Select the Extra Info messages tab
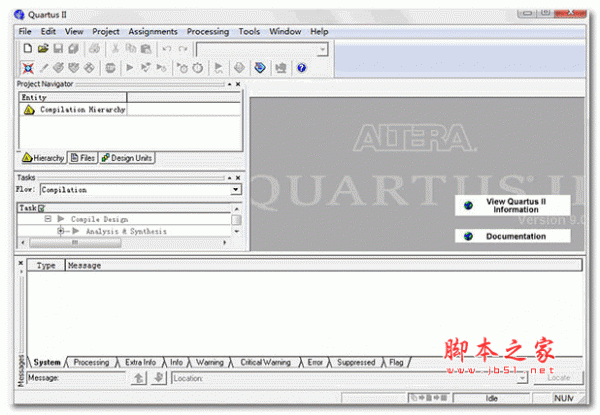600x415 pixels. point(140,362)
